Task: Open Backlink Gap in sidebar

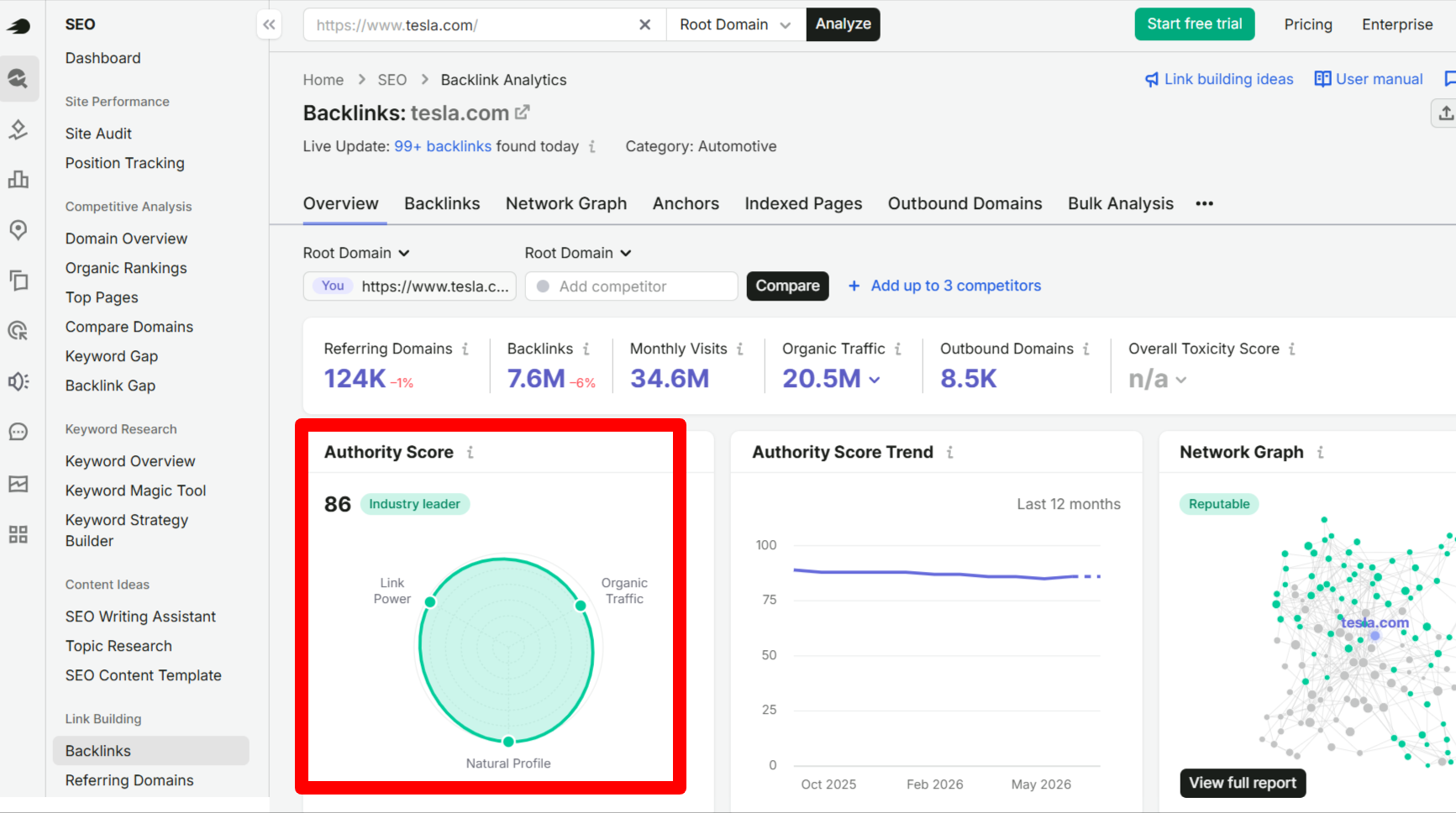Action: pyautogui.click(x=111, y=386)
